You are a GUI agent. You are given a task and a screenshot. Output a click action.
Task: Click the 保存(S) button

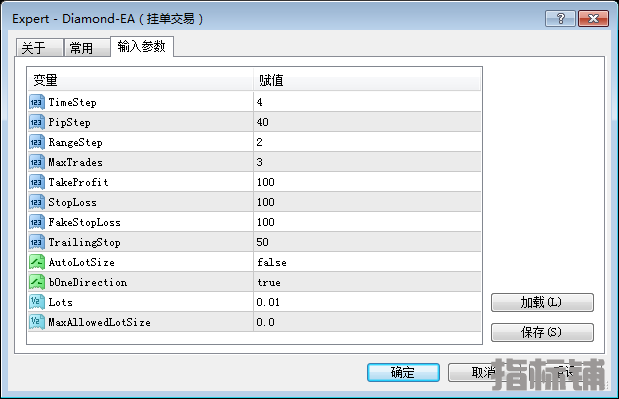(542, 332)
